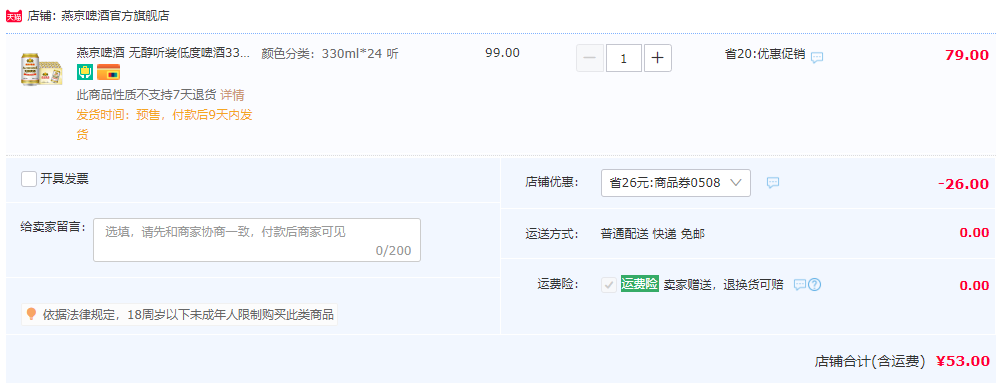Click the 颜色分类：330ml*24 听 text
The image size is (998, 383).
point(330,53)
